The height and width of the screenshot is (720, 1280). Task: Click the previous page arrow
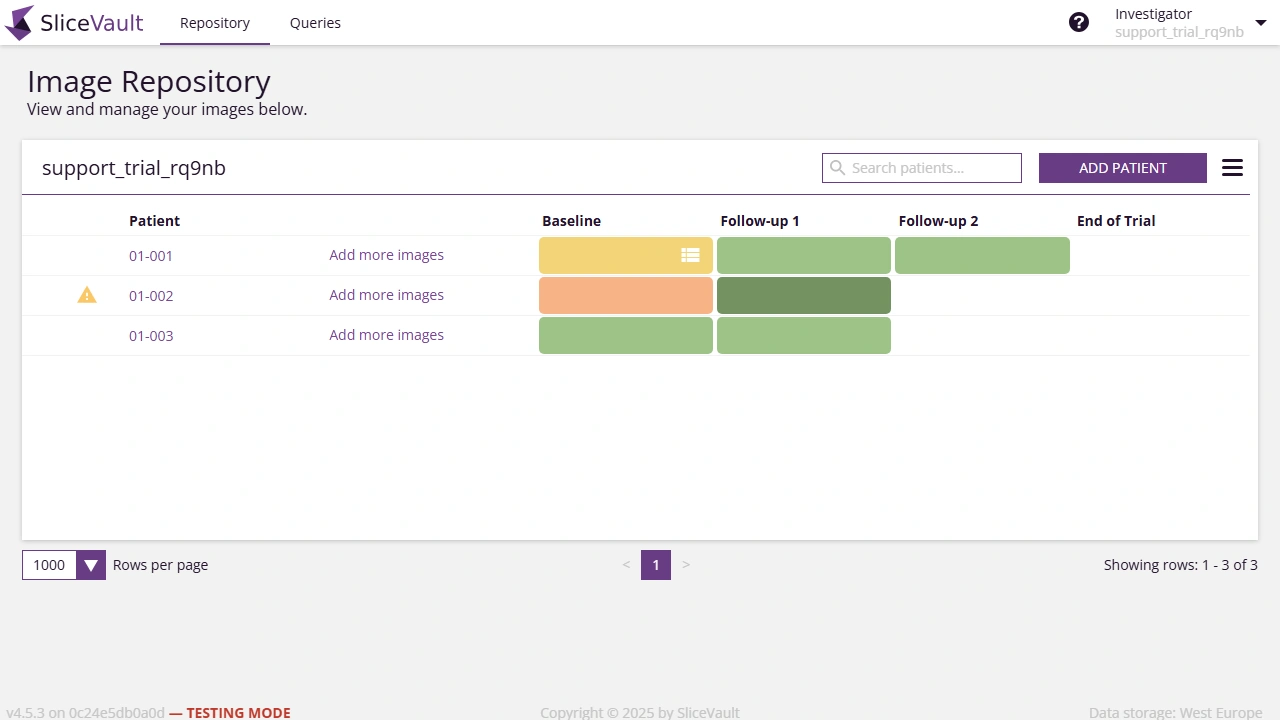point(626,565)
